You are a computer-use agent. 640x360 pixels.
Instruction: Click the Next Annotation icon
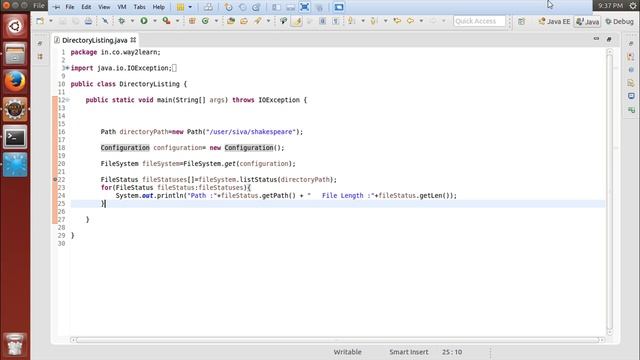[x=351, y=21]
